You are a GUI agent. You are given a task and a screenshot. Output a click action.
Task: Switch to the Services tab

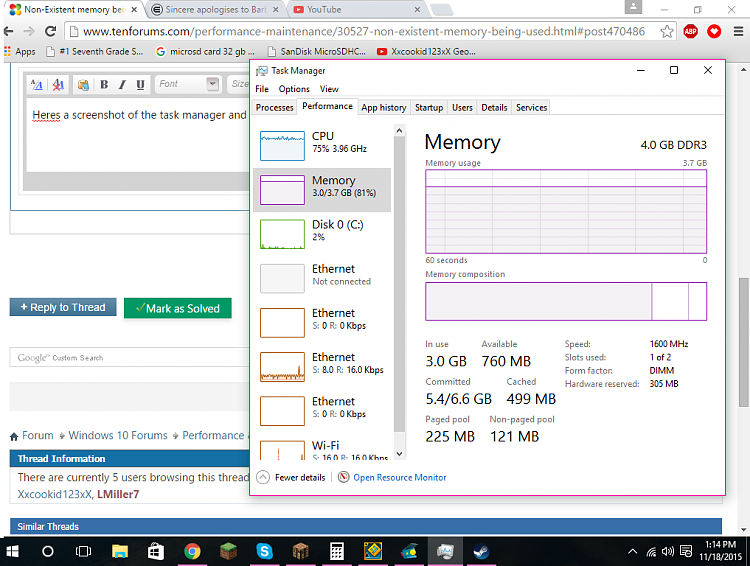click(x=531, y=108)
